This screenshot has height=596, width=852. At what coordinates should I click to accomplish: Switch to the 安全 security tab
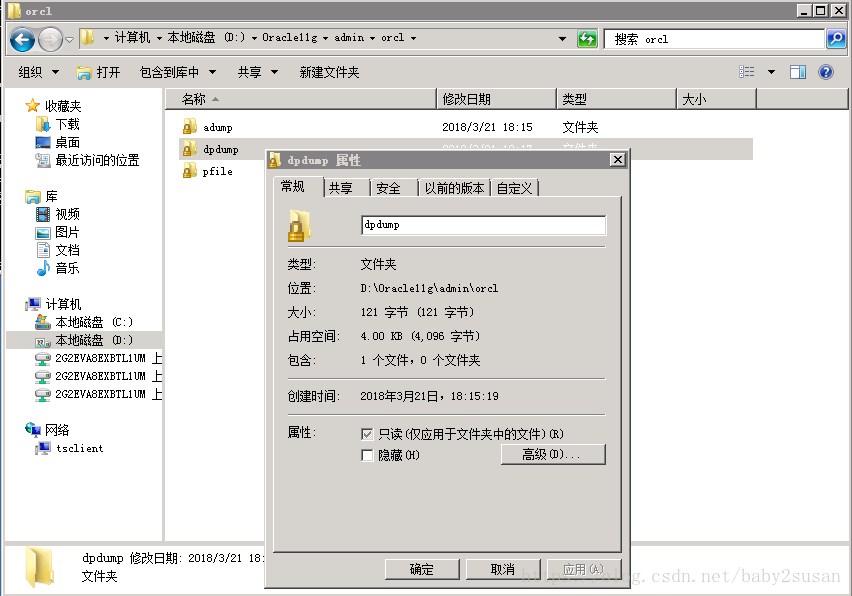[389, 188]
